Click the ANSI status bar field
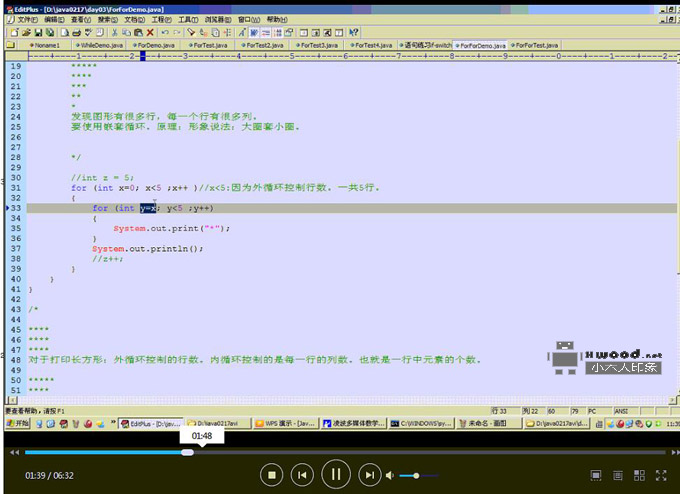The height and width of the screenshot is (494, 680). pos(626,411)
